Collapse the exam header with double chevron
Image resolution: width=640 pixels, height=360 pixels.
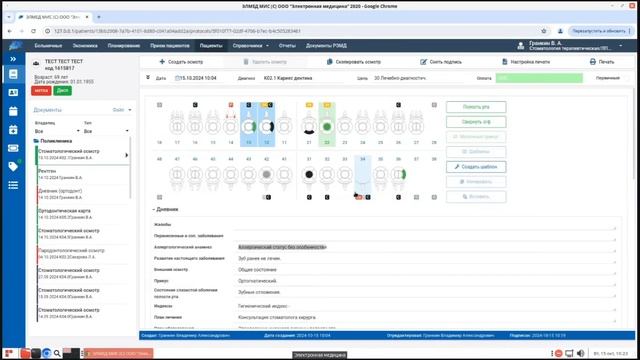pos(148,78)
